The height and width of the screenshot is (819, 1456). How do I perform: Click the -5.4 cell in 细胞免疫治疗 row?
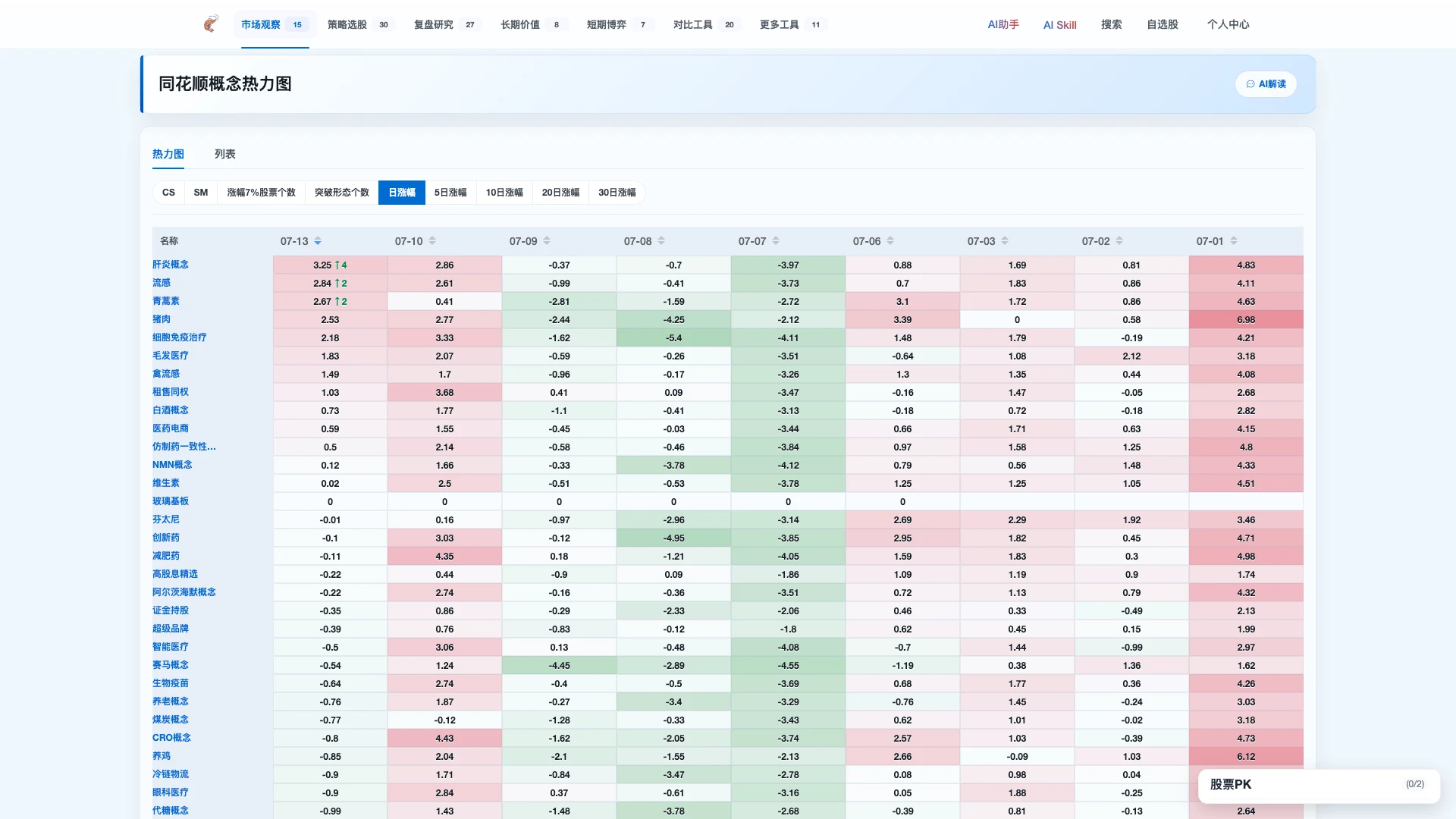click(673, 337)
